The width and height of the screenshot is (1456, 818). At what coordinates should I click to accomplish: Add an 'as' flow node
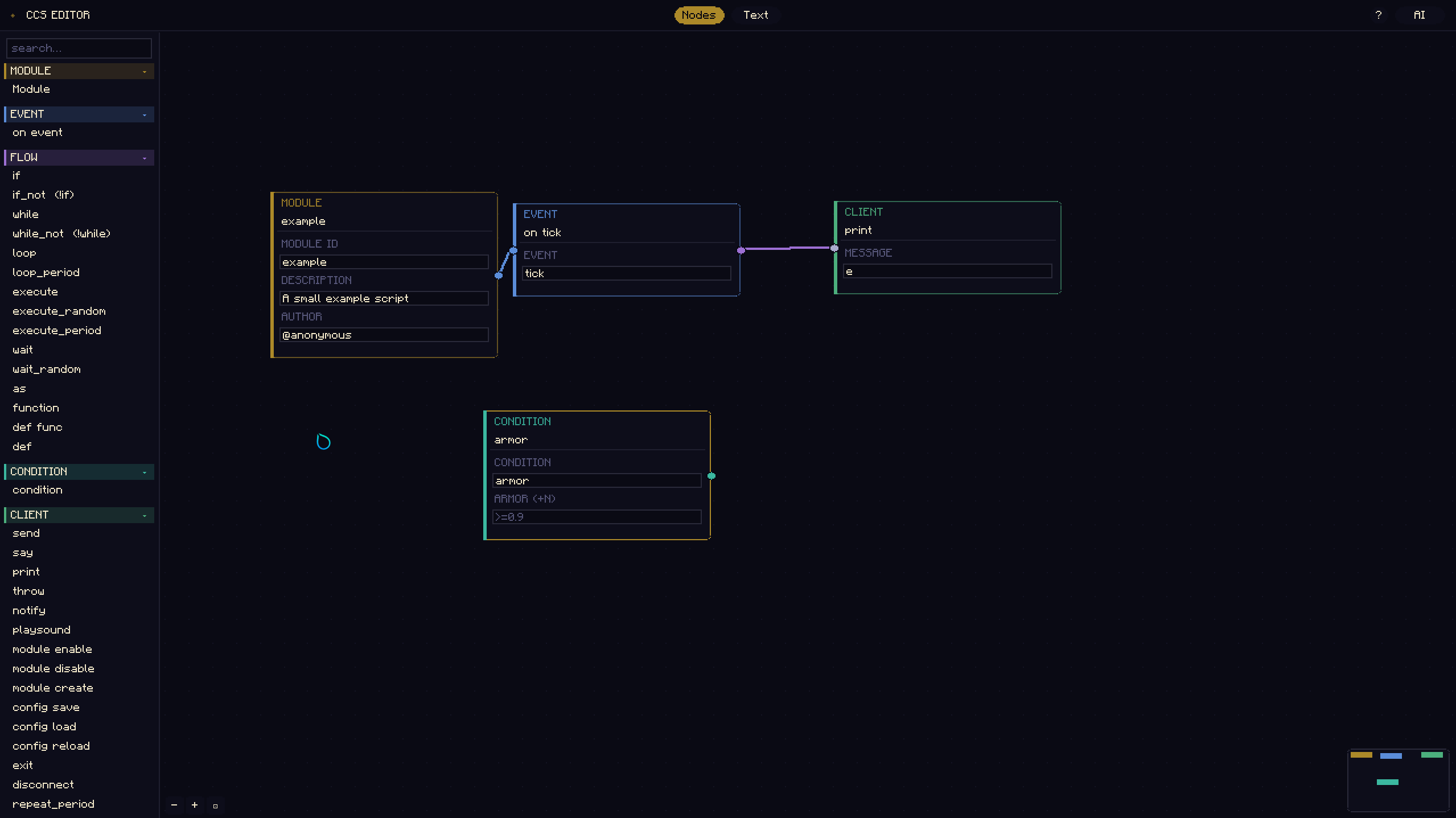[x=79, y=389]
